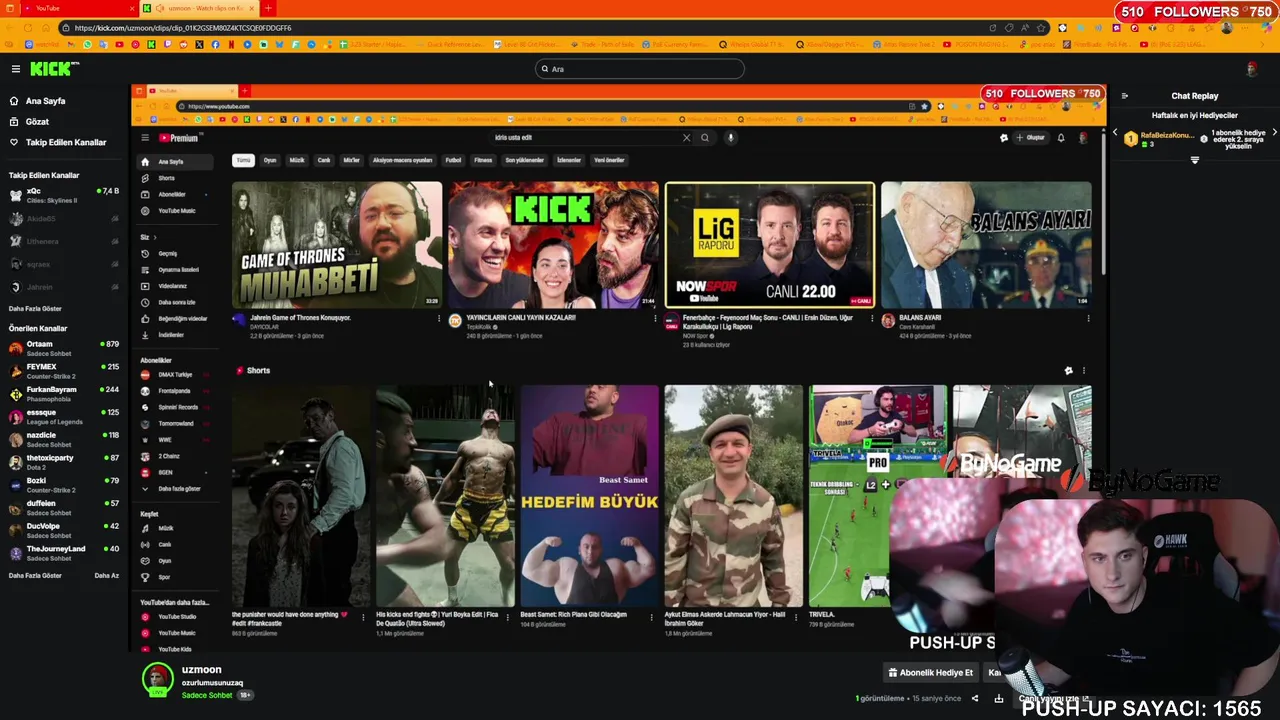Open the WhatsApp bookmark icon
This screenshot has width=1280, height=720.
tap(87, 44)
